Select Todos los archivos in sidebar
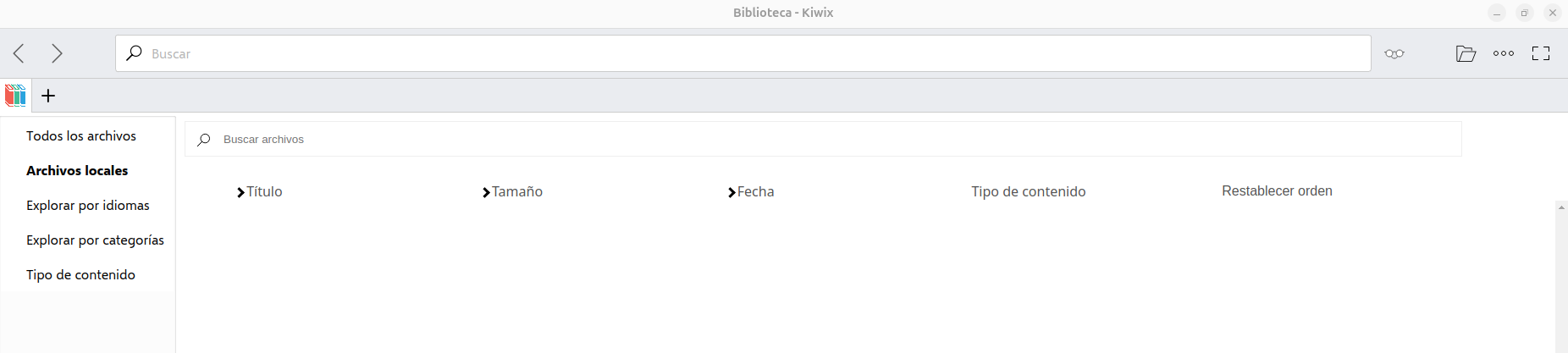Image resolution: width=1568 pixels, height=353 pixels. tap(81, 136)
